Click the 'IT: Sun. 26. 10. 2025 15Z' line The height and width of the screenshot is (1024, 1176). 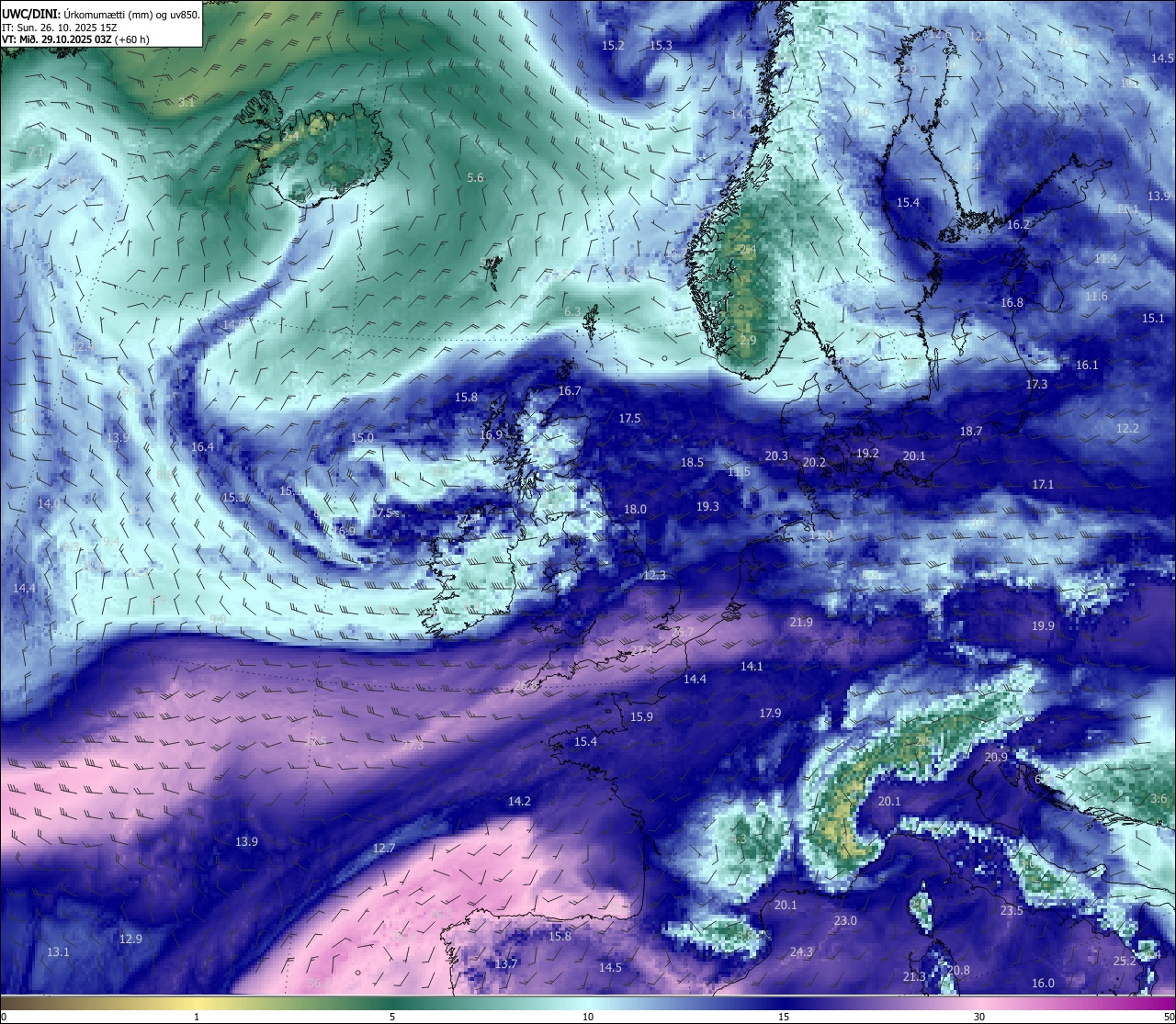click(60, 28)
